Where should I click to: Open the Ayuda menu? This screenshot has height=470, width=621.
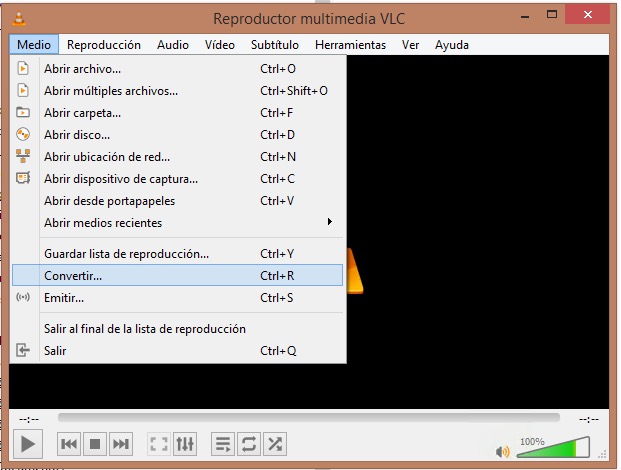452,45
